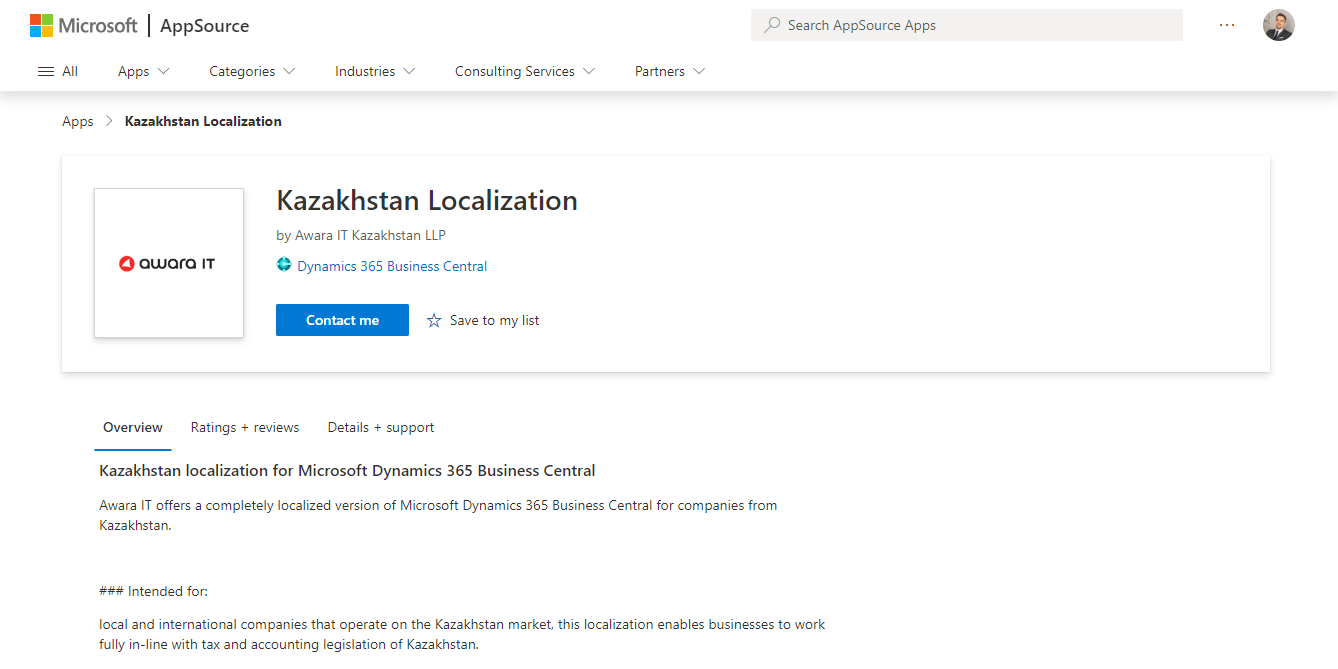
Task: Click the Contact me button
Action: (x=342, y=319)
